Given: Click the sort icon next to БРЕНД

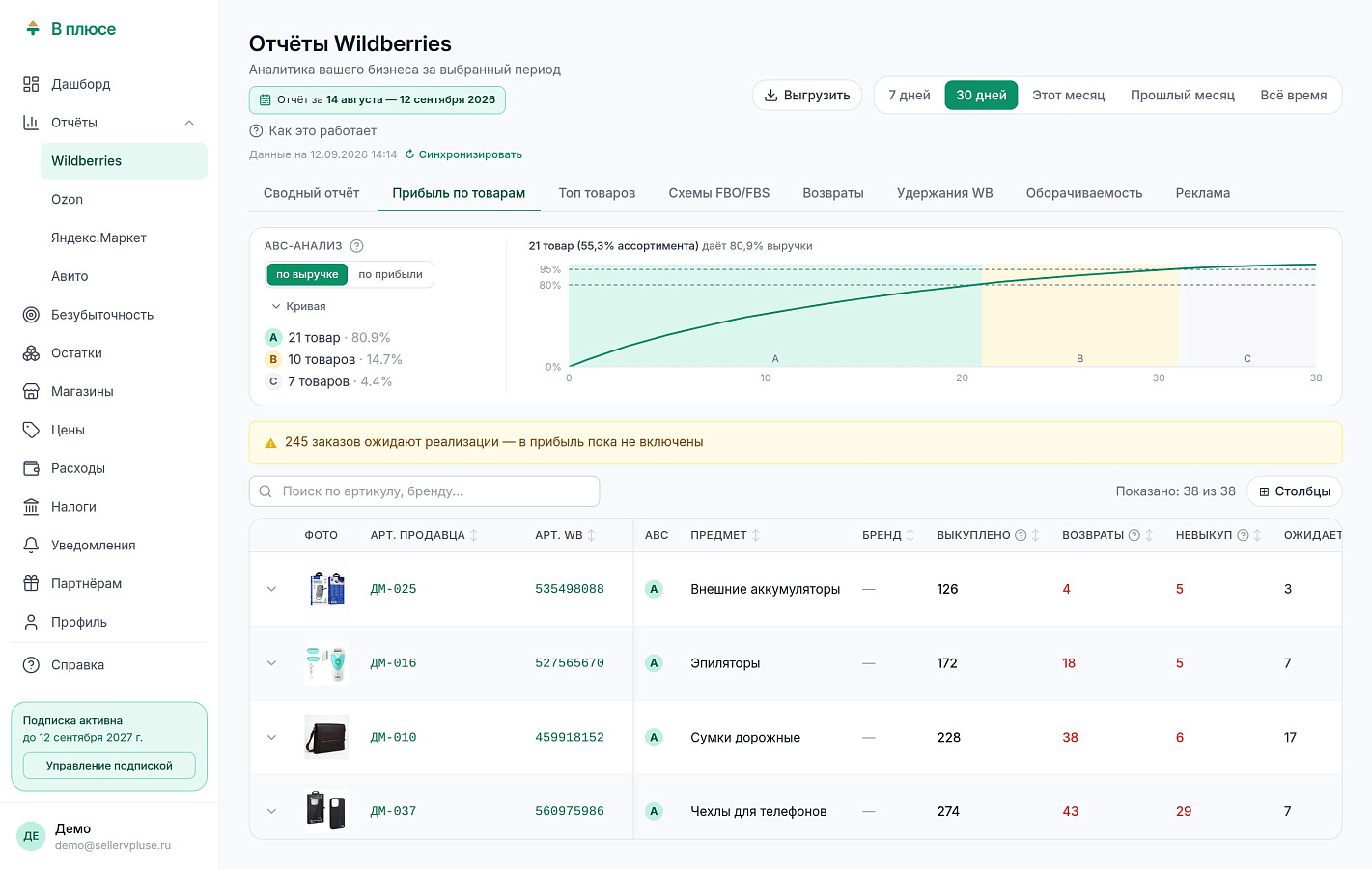Looking at the screenshot, I should (x=910, y=535).
